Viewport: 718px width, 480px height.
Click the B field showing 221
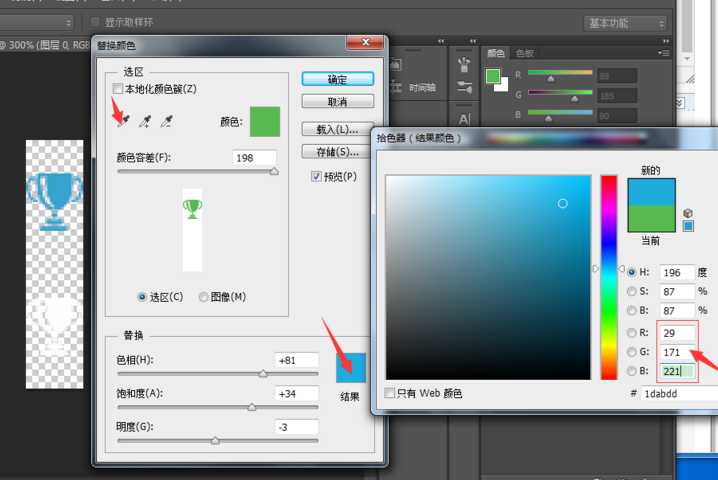677,371
